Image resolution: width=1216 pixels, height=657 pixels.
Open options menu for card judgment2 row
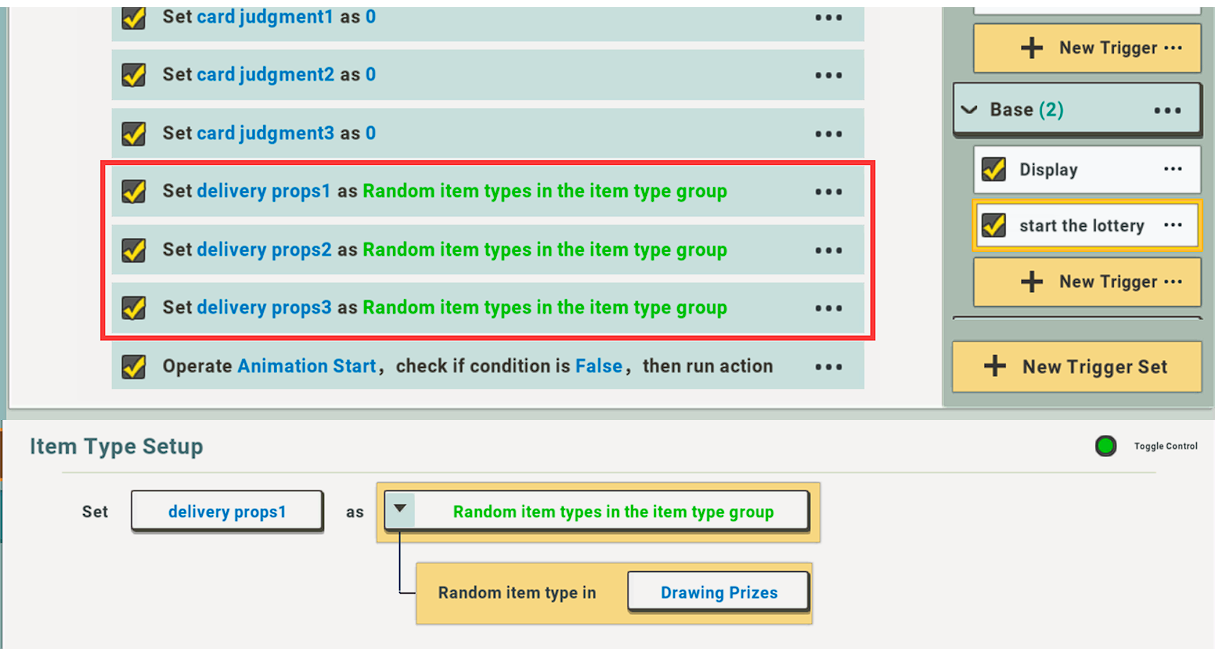pyautogui.click(x=828, y=75)
